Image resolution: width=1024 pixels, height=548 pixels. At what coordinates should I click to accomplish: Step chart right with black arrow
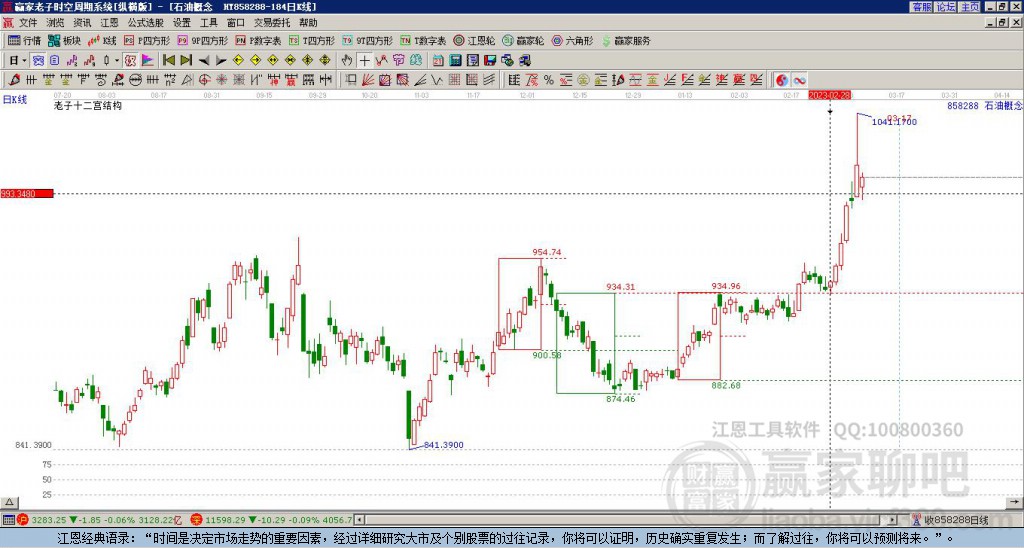click(x=221, y=61)
